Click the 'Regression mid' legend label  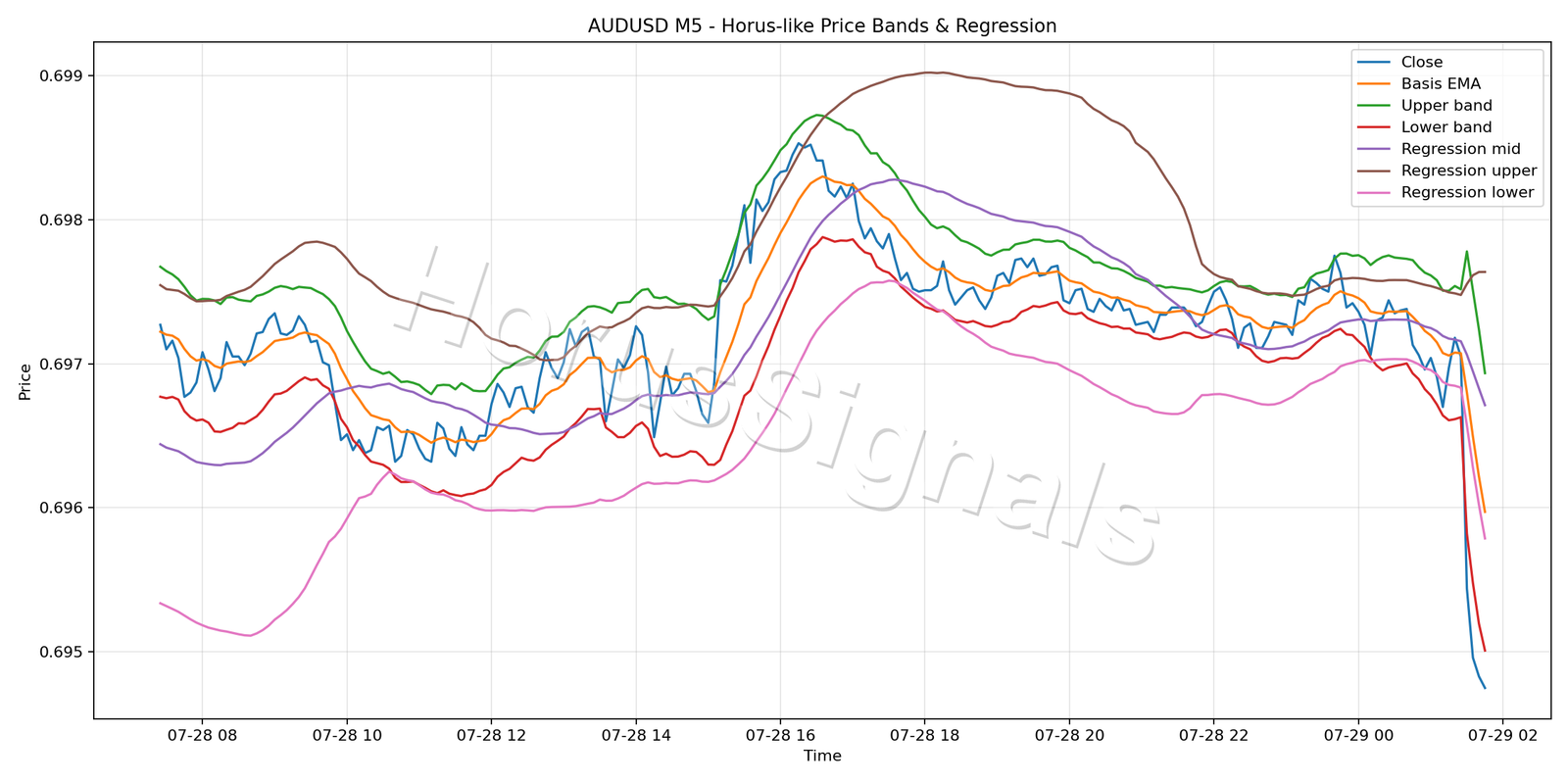coord(1460,149)
